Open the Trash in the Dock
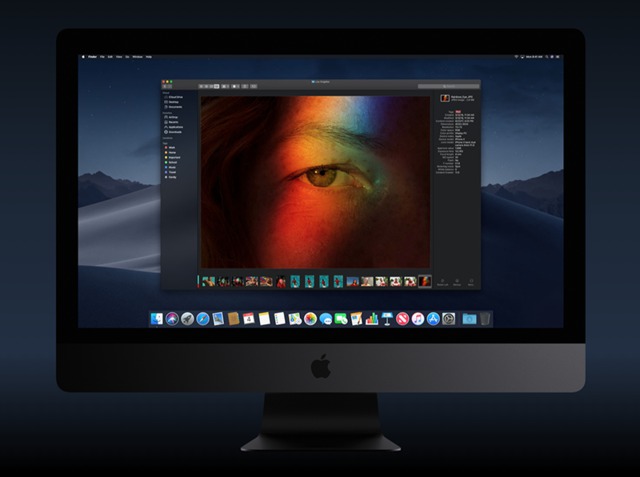This screenshot has width=640, height=477. click(485, 319)
